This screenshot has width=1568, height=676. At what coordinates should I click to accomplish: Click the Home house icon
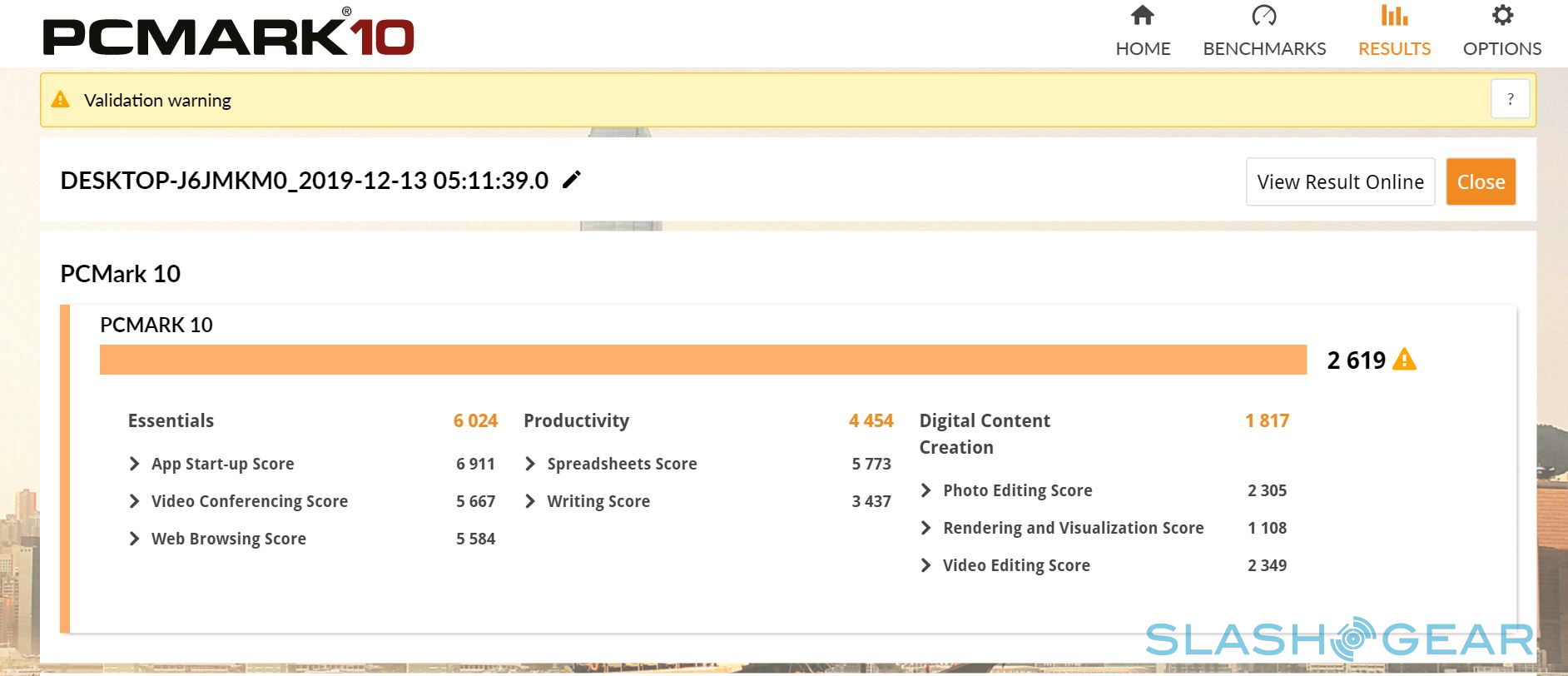point(1142,16)
